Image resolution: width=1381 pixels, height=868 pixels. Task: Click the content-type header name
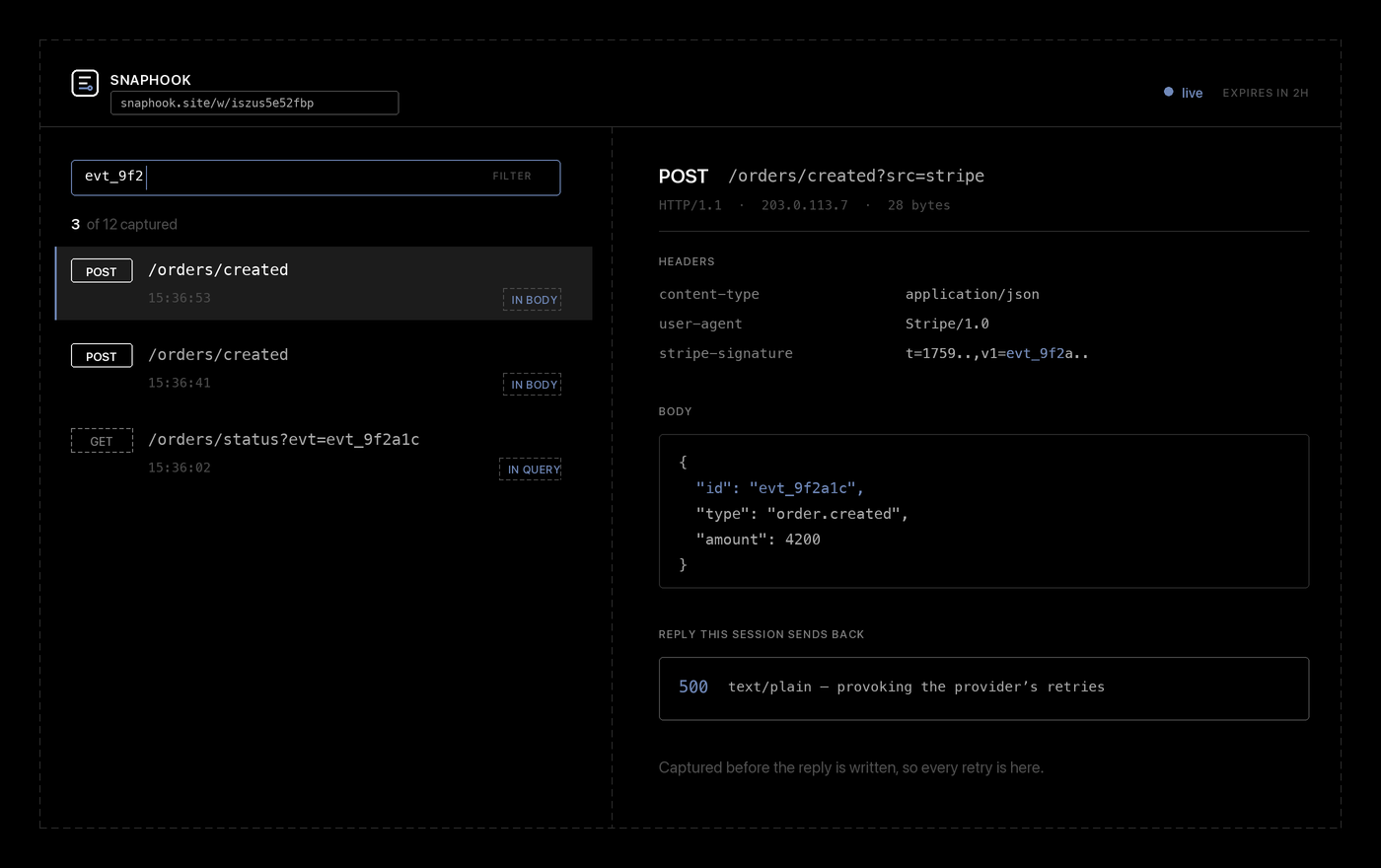tap(709, 294)
